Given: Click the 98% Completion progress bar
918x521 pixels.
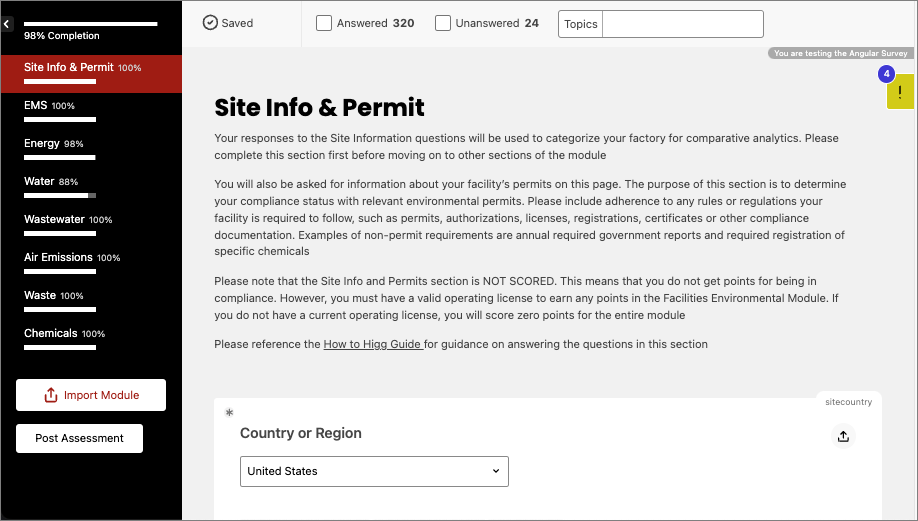Looking at the screenshot, I should click(x=90, y=23).
